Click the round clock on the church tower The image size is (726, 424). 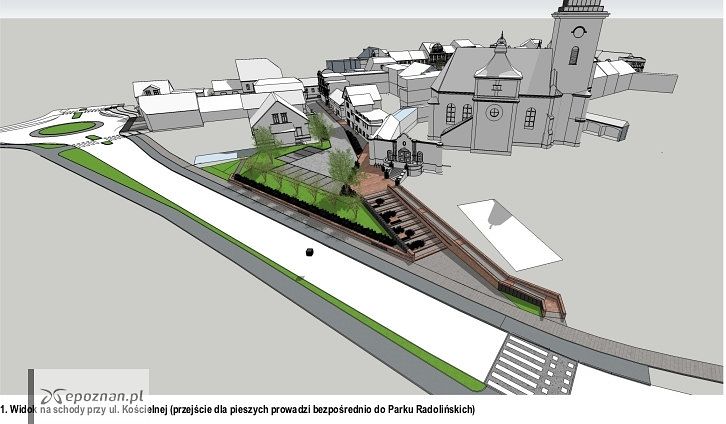pyautogui.click(x=578, y=32)
